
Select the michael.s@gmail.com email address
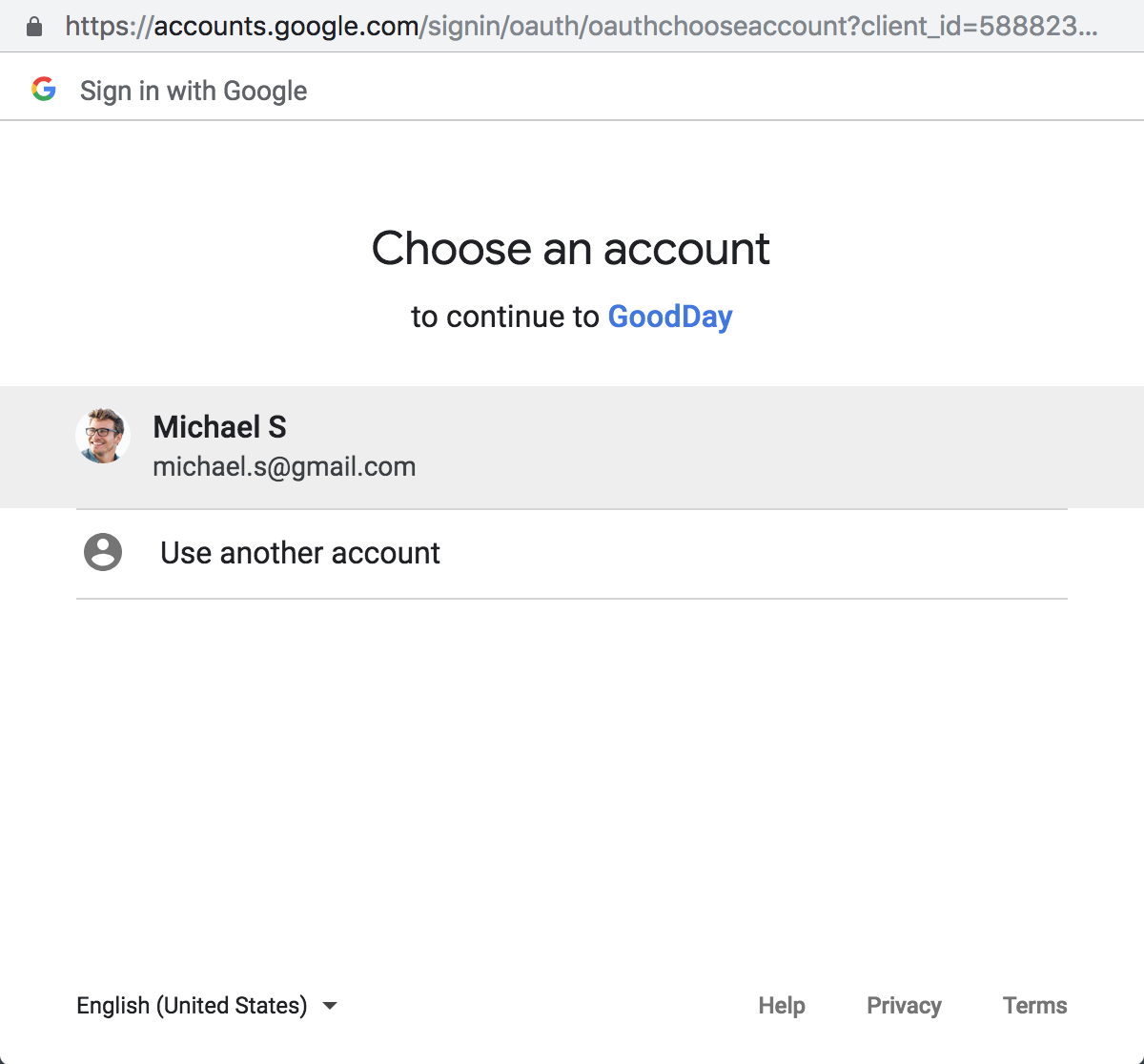(x=284, y=467)
